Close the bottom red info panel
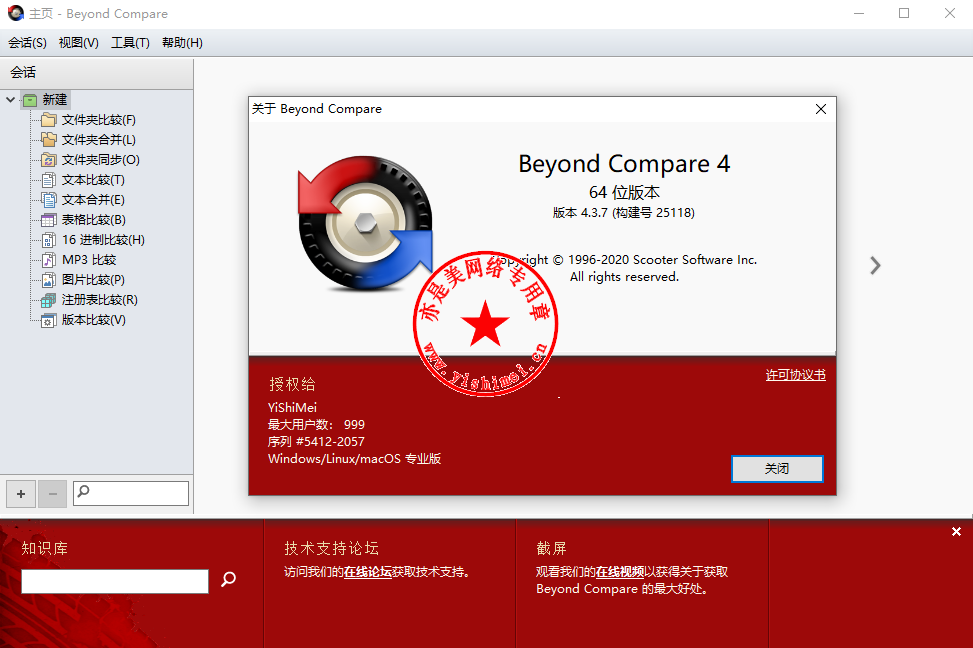Viewport: 973px width, 648px height. tap(956, 531)
